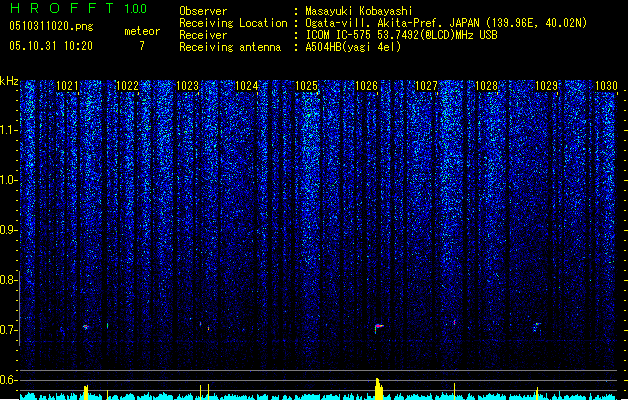
Task: Click the meteor count value 7
Action: point(142,46)
